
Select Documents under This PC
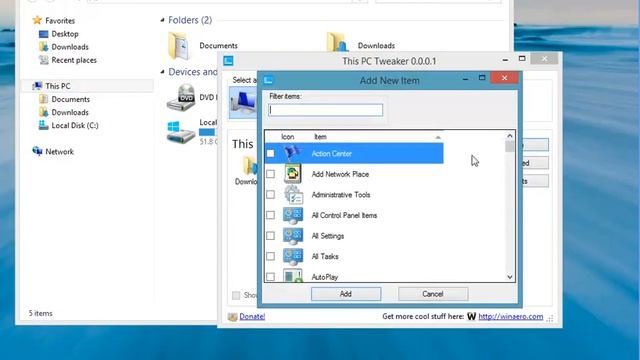[x=71, y=99]
